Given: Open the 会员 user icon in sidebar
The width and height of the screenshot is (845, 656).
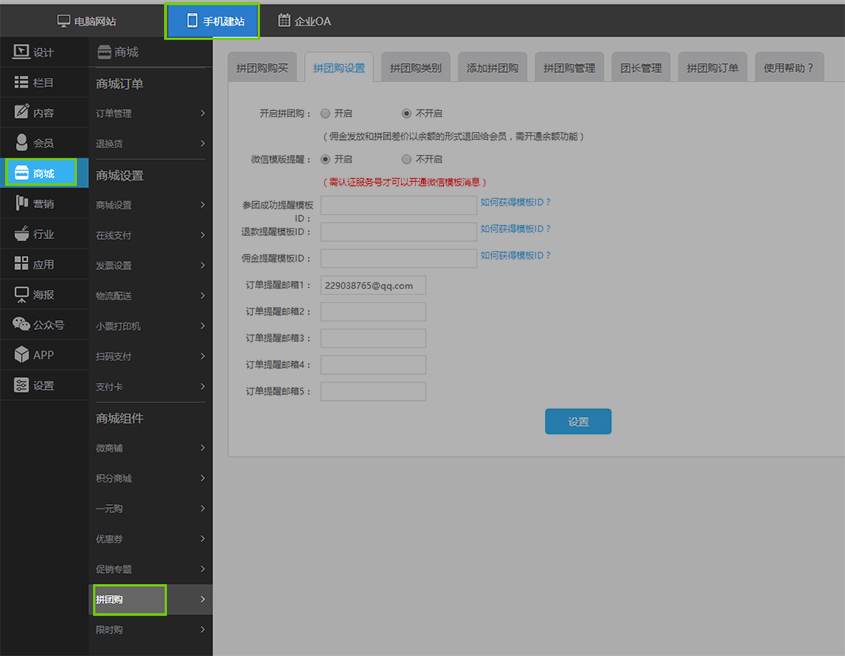Looking at the screenshot, I should tap(21, 142).
